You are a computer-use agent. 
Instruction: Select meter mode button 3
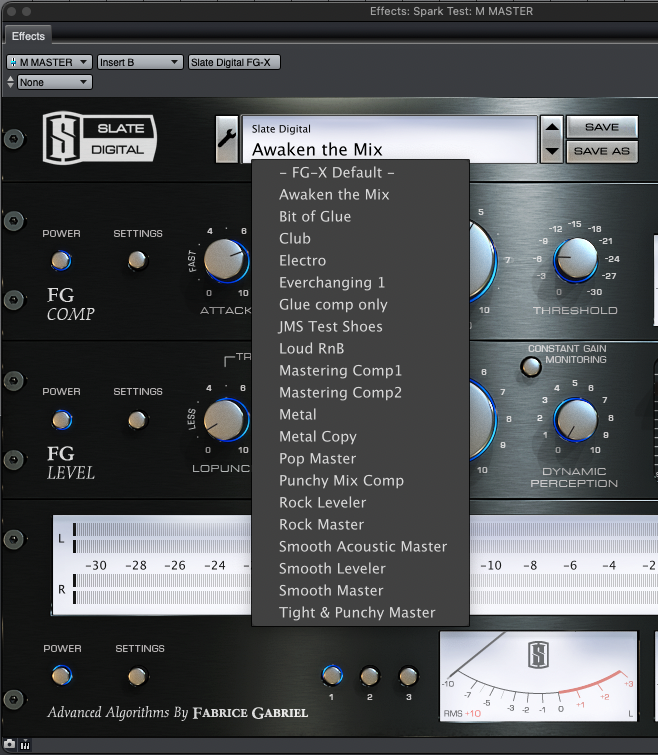[408, 676]
